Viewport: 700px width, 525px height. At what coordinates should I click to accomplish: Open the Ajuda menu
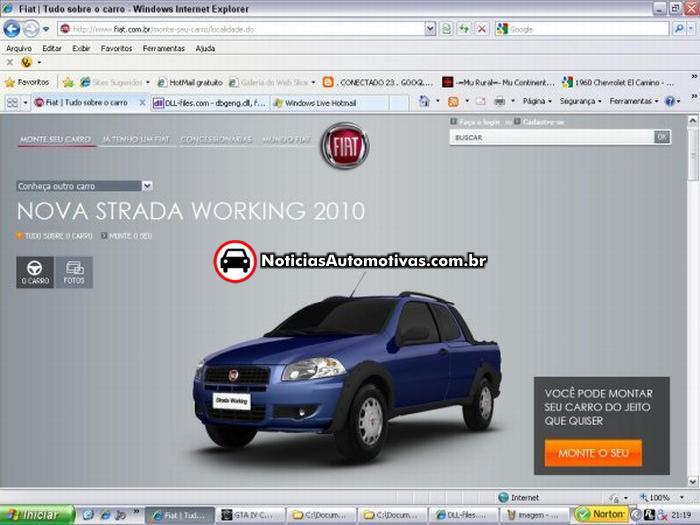(205, 48)
